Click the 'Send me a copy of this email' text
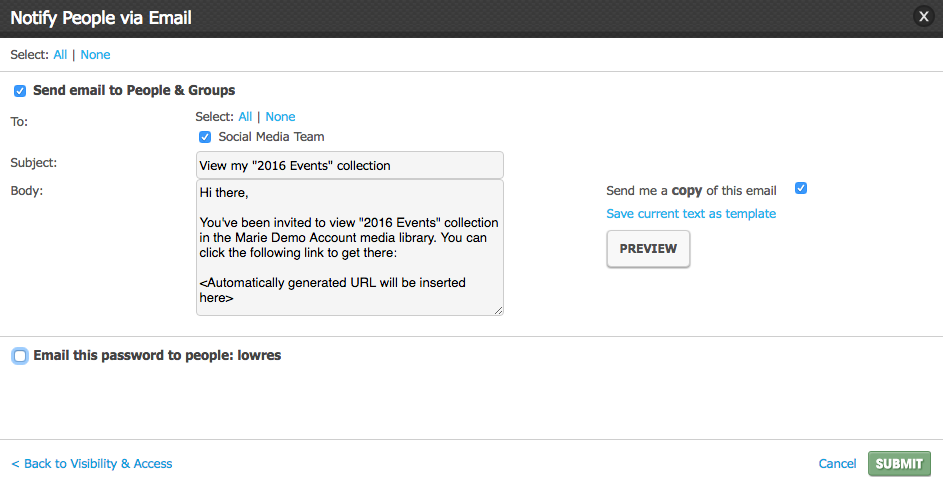The width and height of the screenshot is (943, 494). pyautogui.click(x=691, y=191)
